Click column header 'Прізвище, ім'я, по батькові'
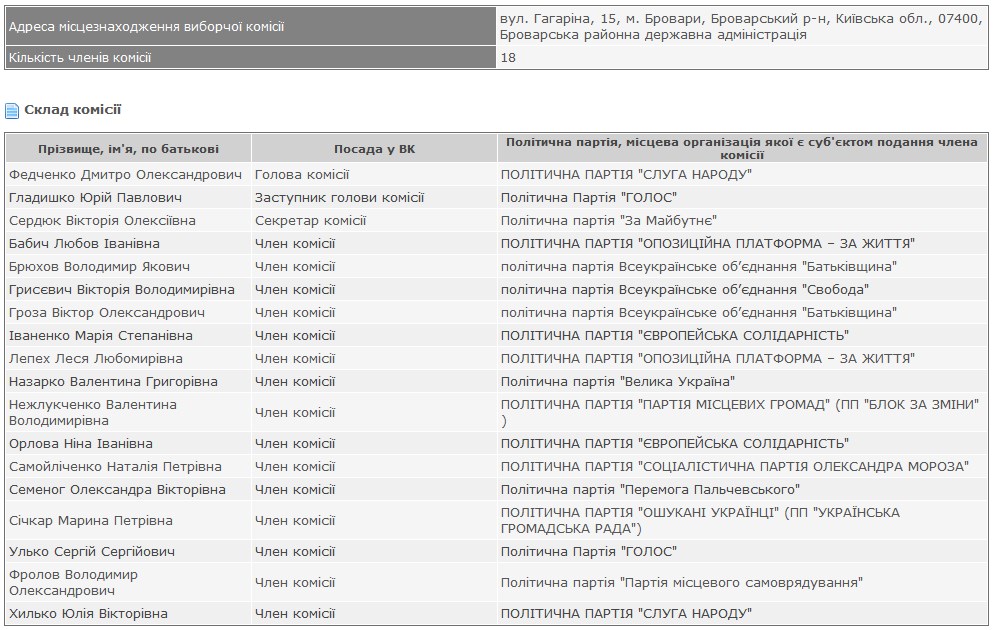Screen dimensions: 993x630 [129, 149]
